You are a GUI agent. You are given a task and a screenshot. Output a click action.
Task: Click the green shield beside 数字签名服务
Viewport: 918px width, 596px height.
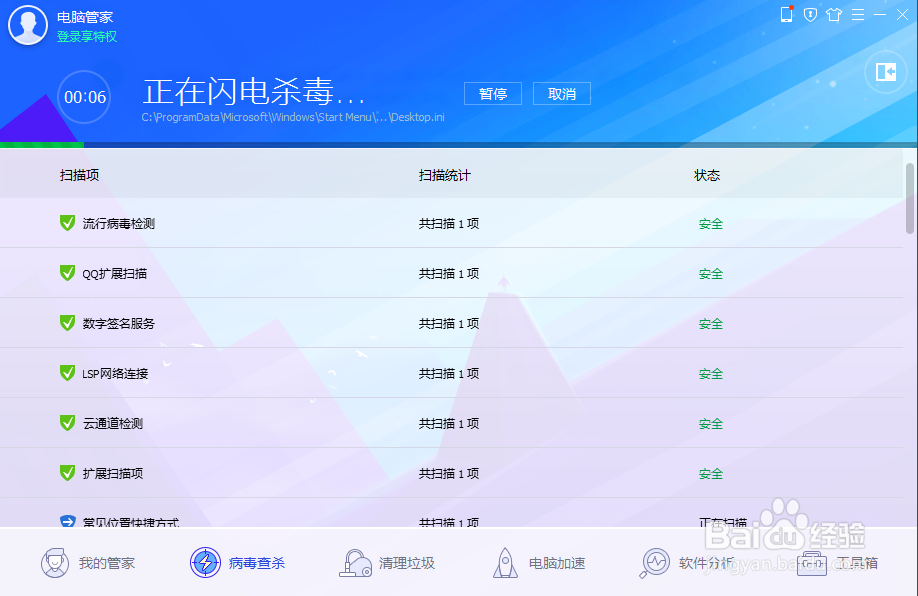(67, 323)
